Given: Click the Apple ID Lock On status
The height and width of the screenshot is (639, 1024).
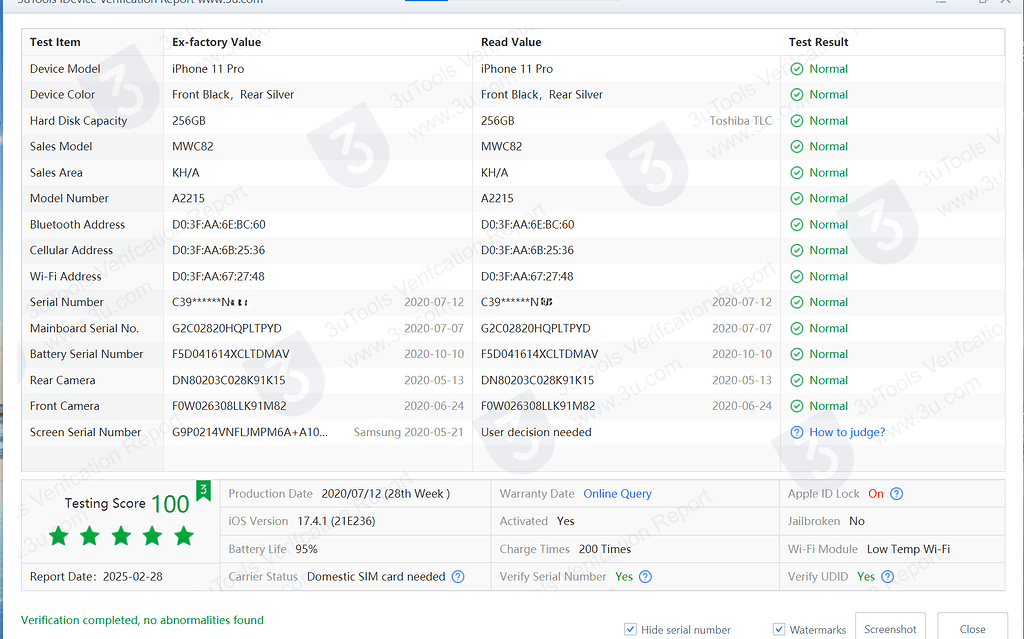Looking at the screenshot, I should pyautogui.click(x=876, y=494).
